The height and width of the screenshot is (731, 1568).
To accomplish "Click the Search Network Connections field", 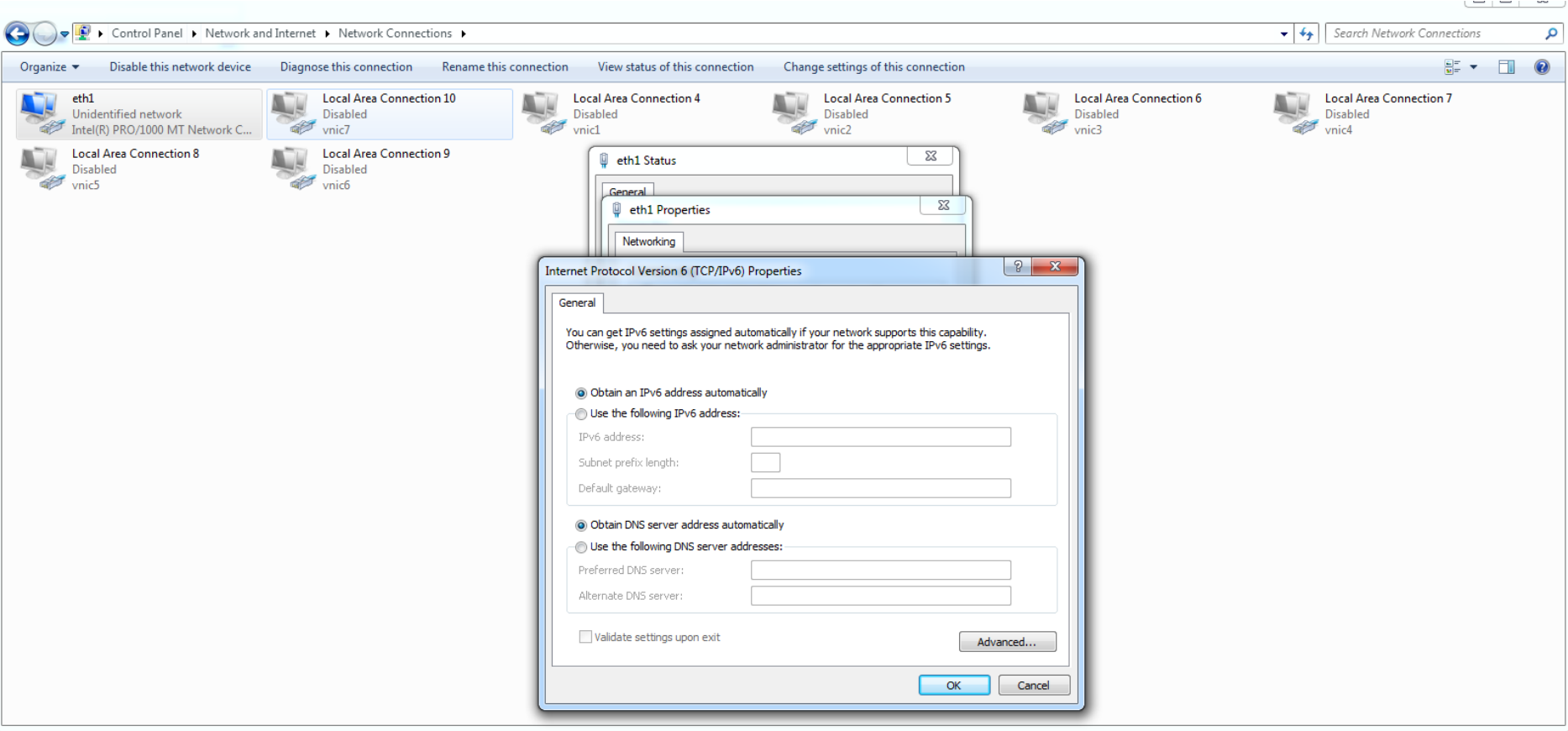I will (x=1436, y=34).
